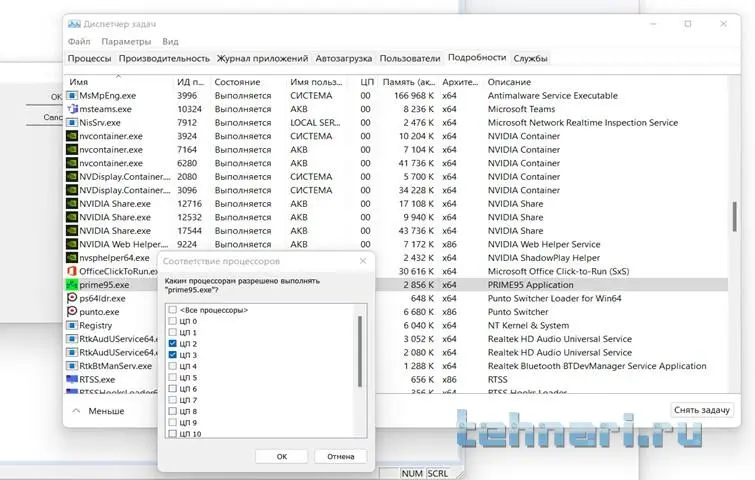Uncheck the ЦП 3 checkbox
This screenshot has height=480, width=755.
click(x=172, y=354)
